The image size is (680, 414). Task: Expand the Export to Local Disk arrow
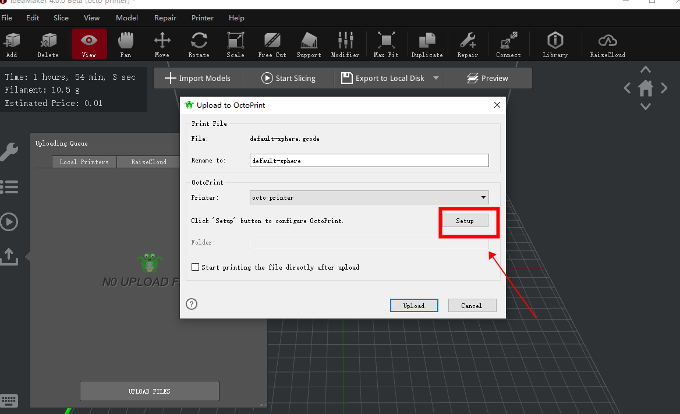pyautogui.click(x=436, y=78)
